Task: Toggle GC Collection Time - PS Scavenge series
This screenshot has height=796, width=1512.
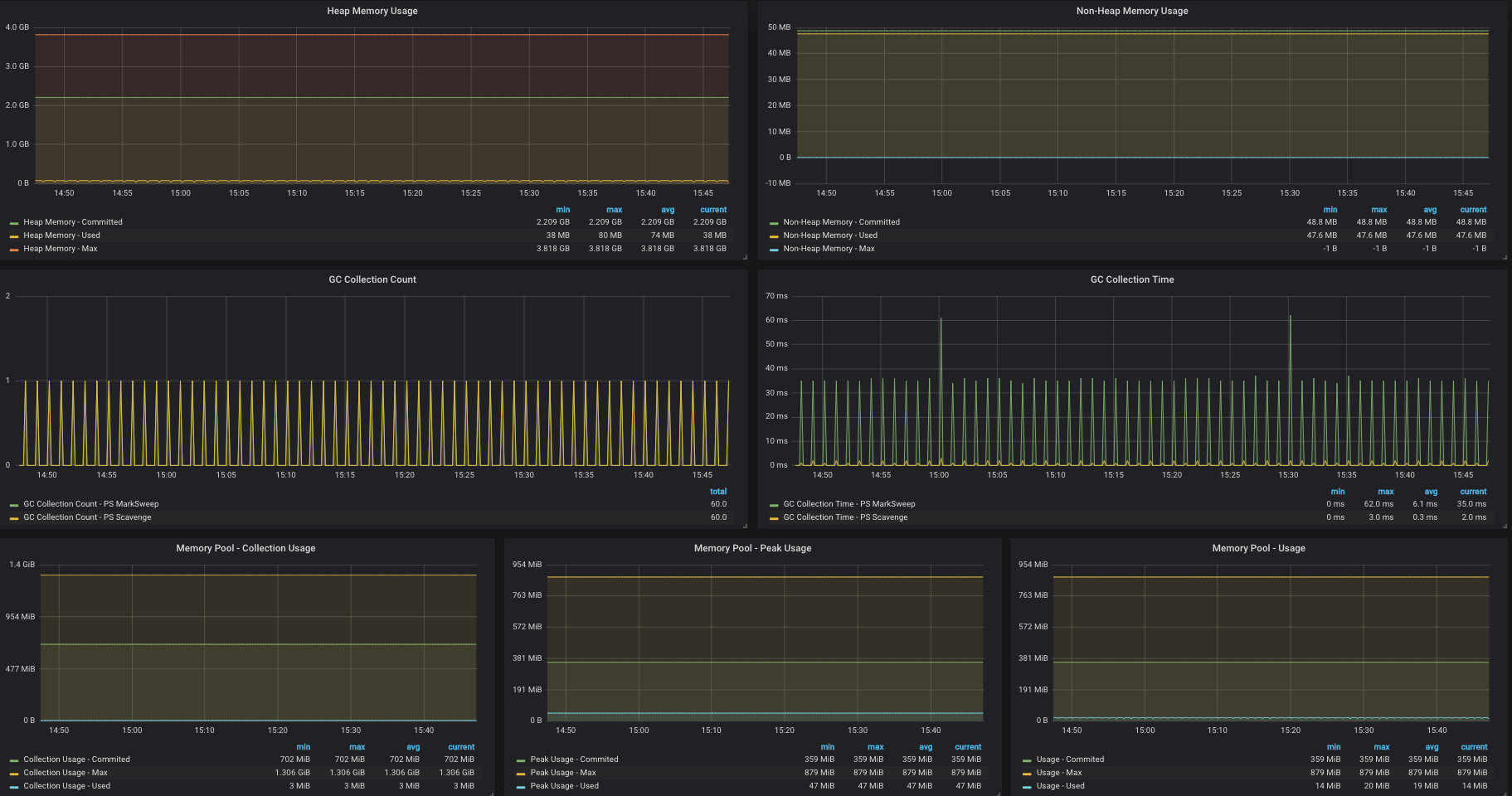Action: [845, 517]
